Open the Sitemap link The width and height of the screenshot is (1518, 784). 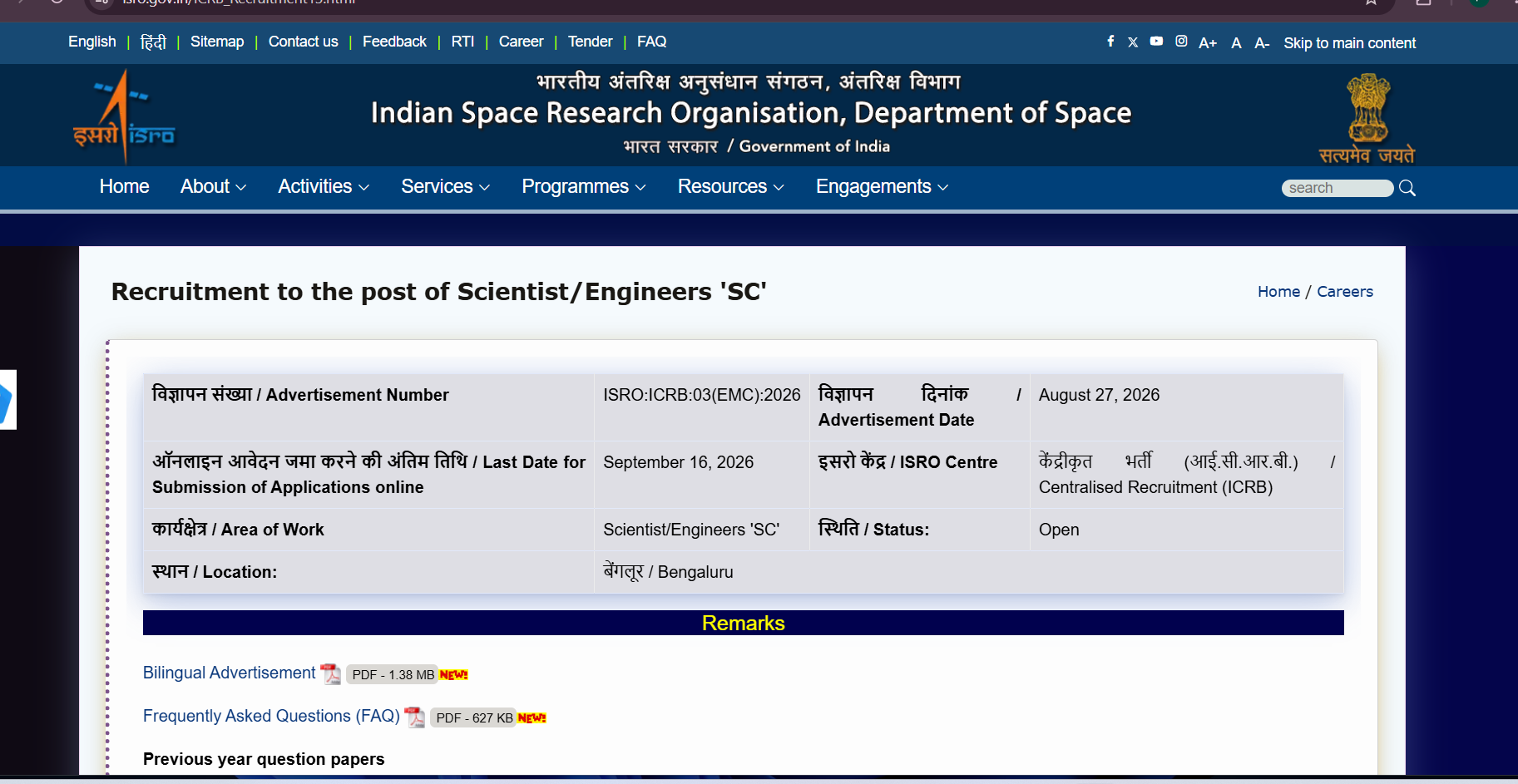(217, 42)
